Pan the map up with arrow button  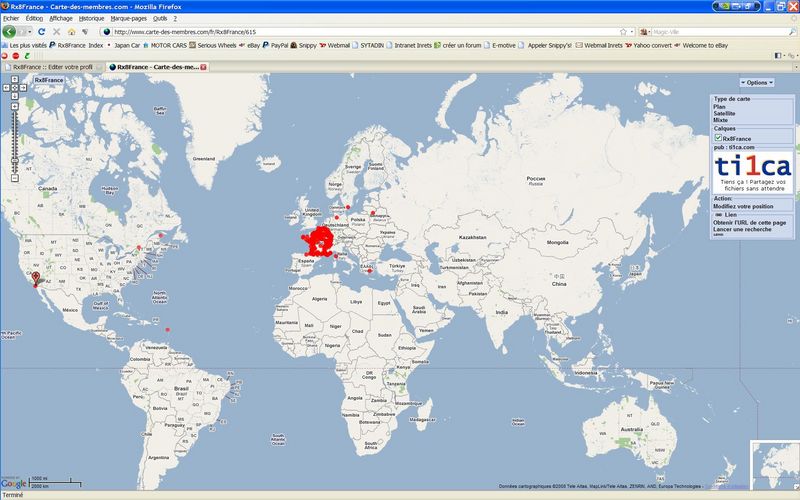(14, 80)
